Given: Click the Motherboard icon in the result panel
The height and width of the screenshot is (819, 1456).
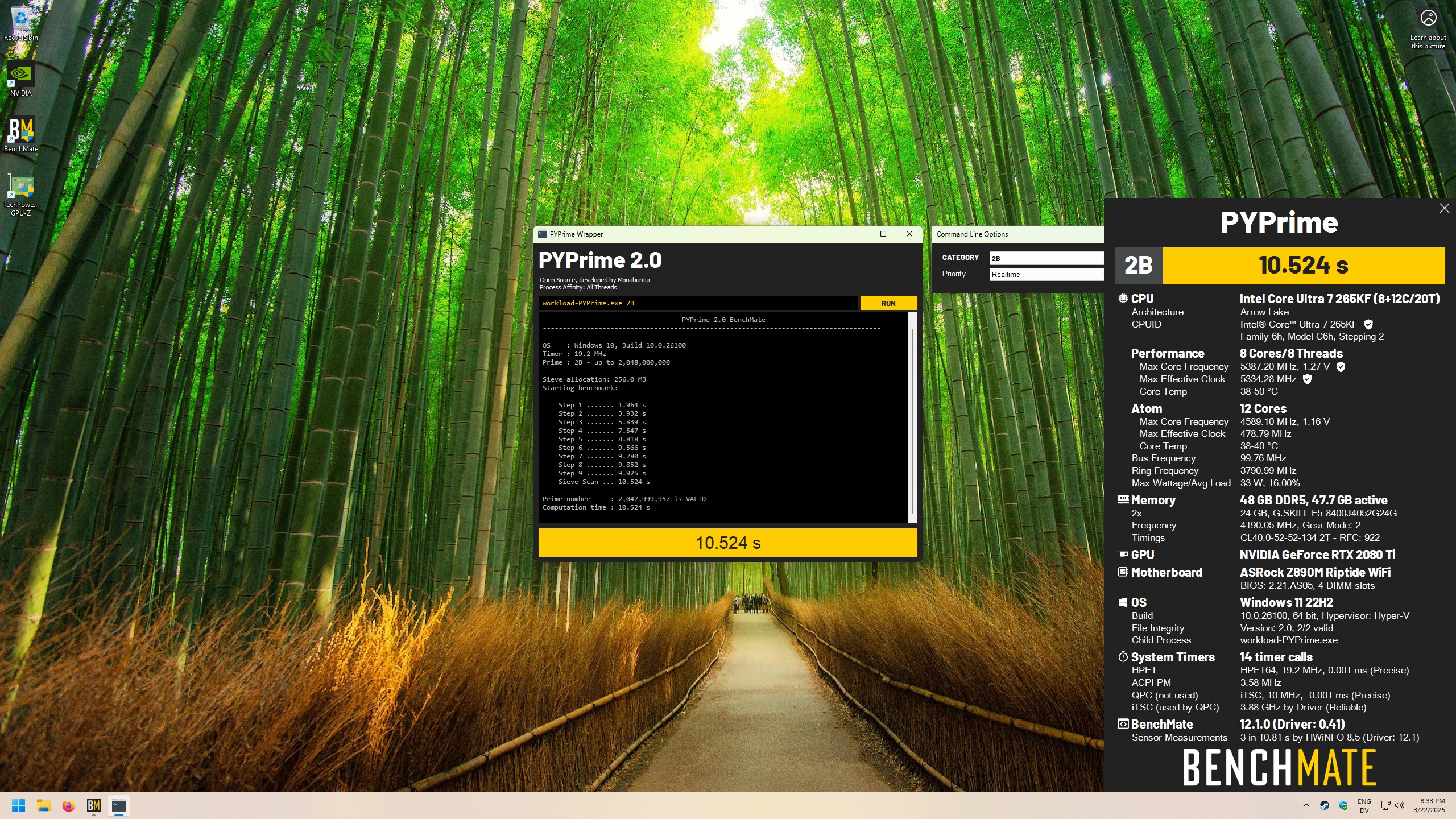Looking at the screenshot, I should point(1123,572).
